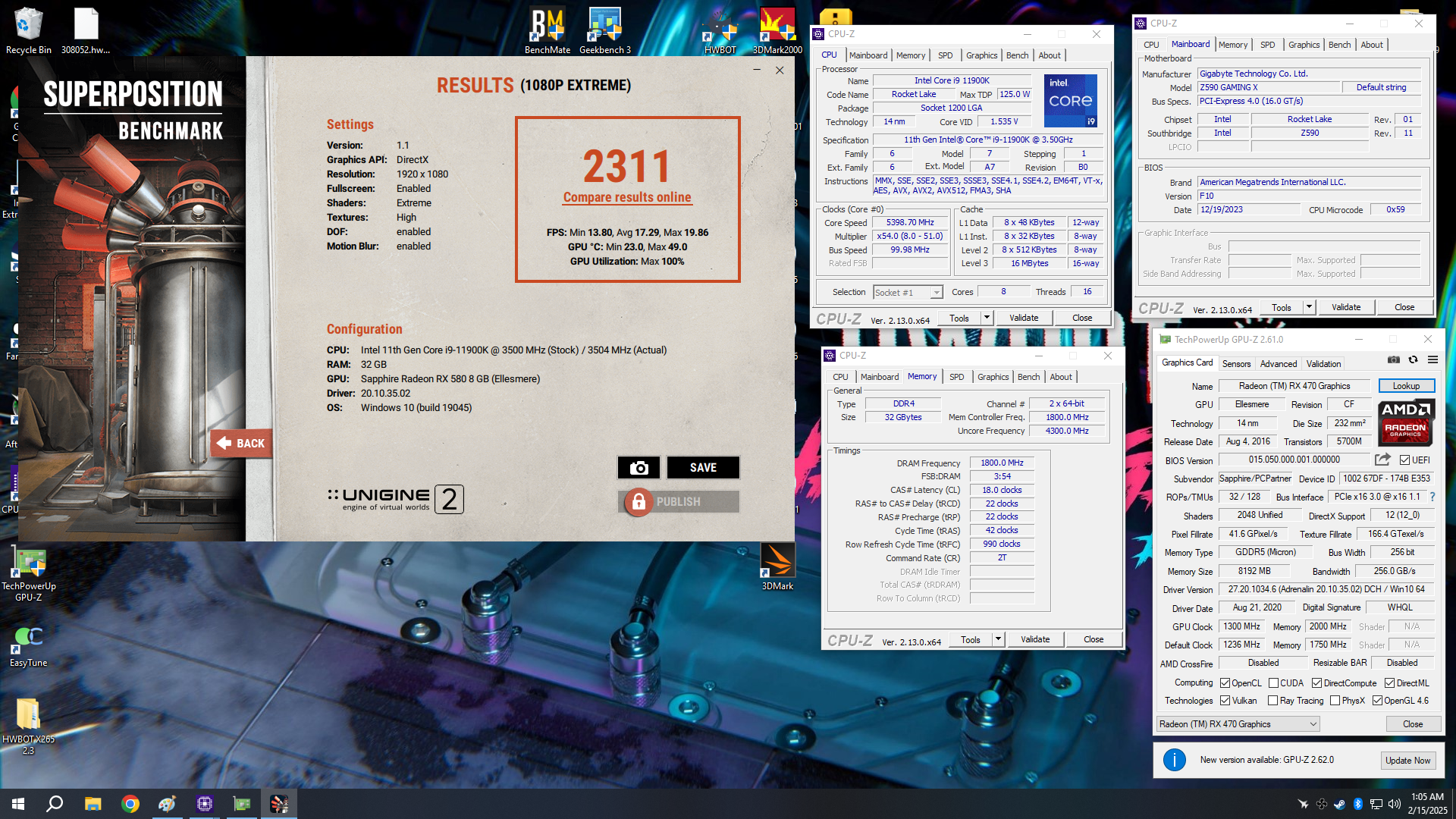Open GPU-Z hamburger menu icon
1456x819 pixels.
[x=1432, y=359]
